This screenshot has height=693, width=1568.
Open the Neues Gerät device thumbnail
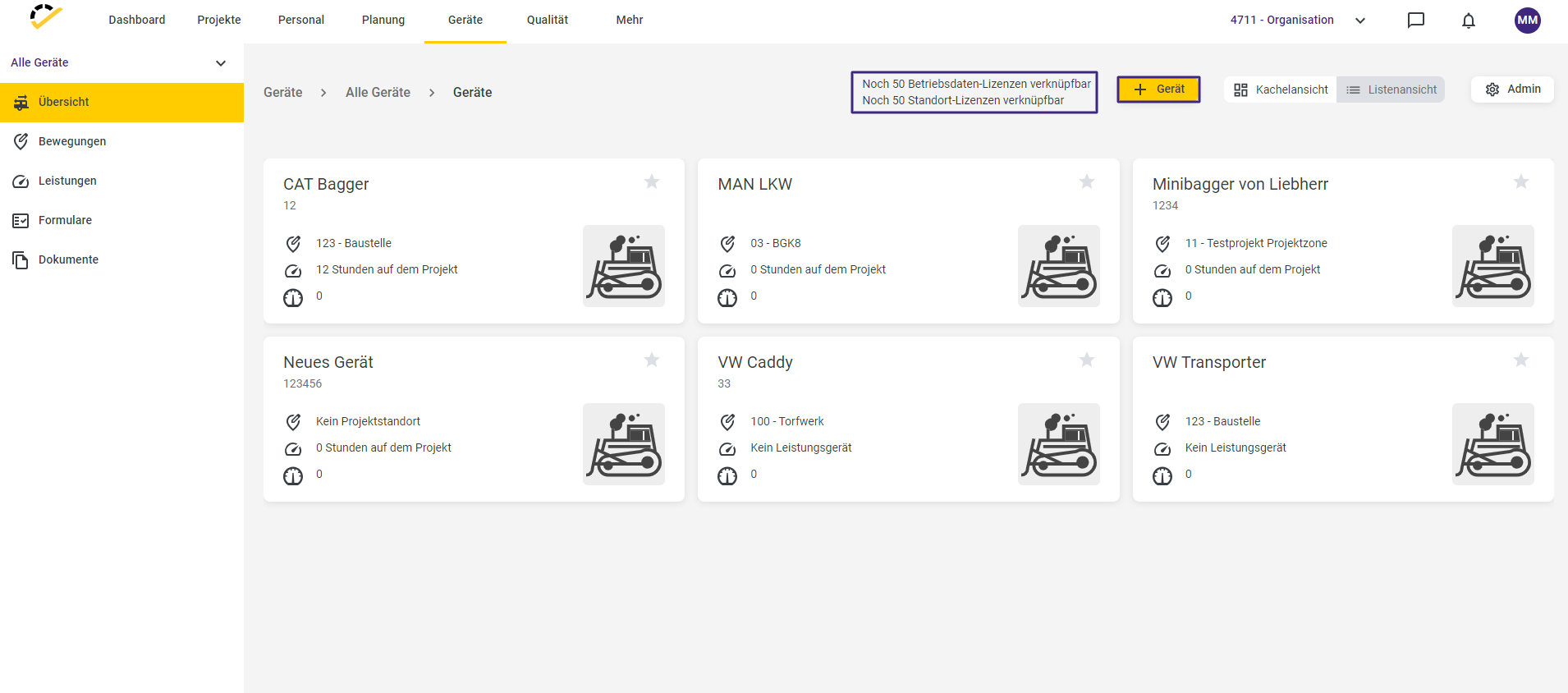tap(624, 444)
